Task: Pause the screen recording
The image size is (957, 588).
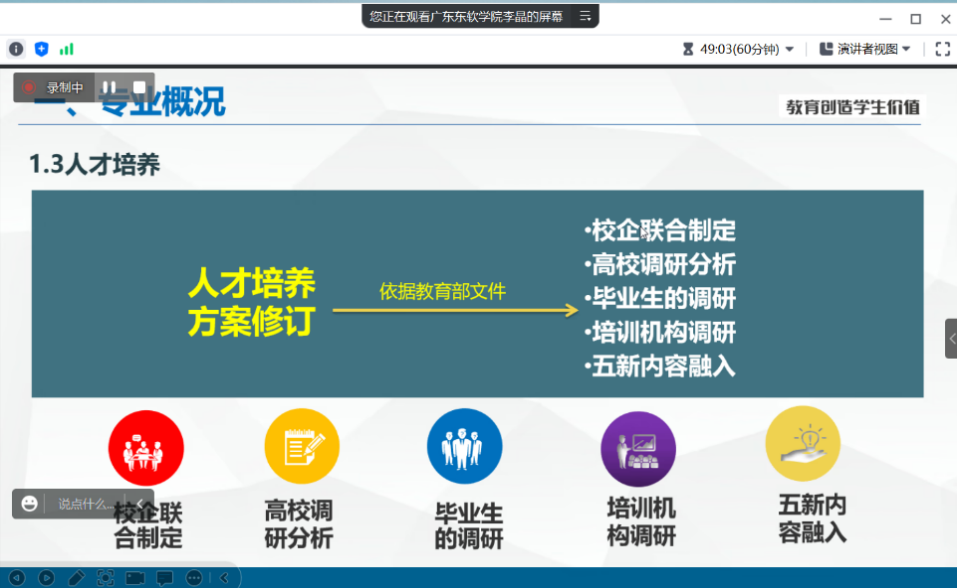Action: 108,86
